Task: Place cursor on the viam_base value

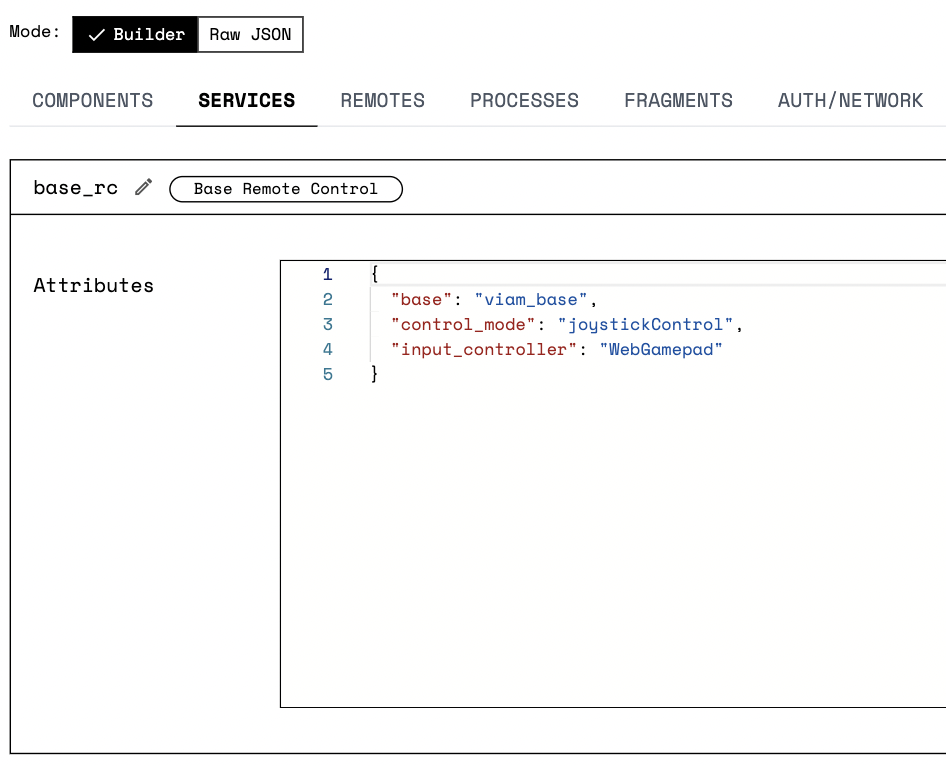Action: pyautogui.click(x=530, y=299)
